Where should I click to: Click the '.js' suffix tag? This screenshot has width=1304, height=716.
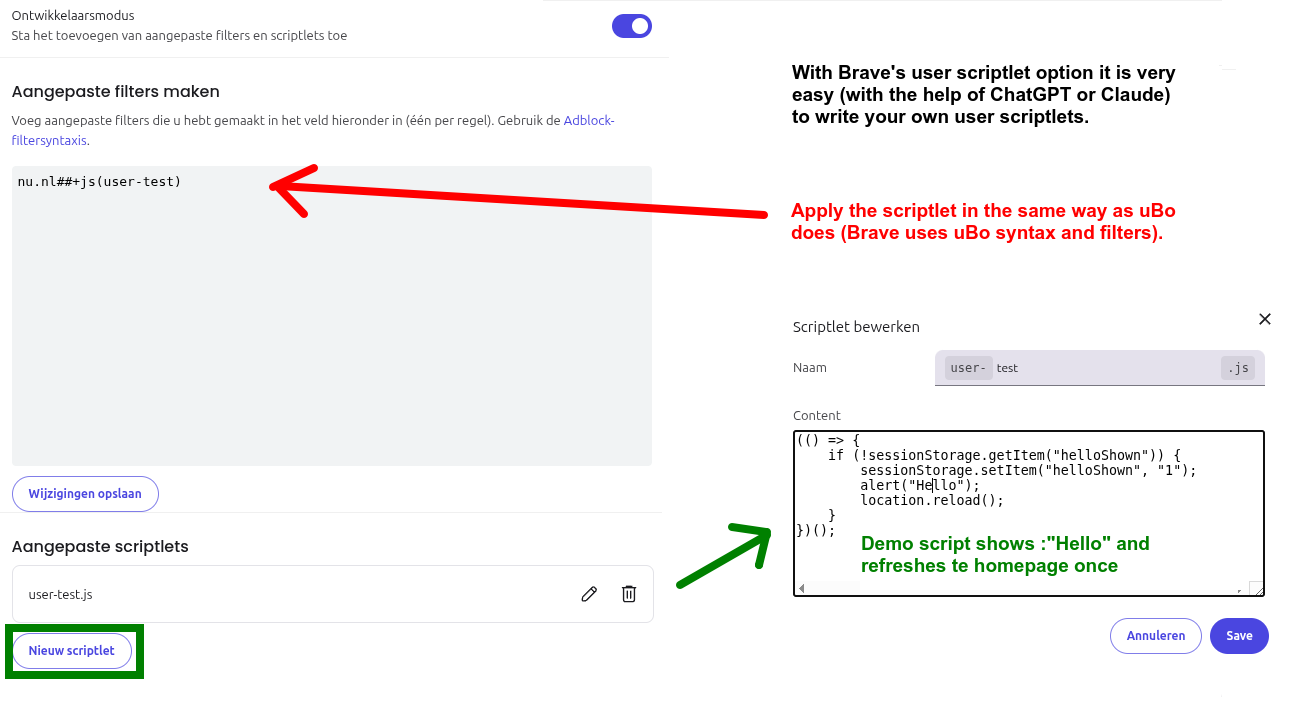tap(1237, 368)
